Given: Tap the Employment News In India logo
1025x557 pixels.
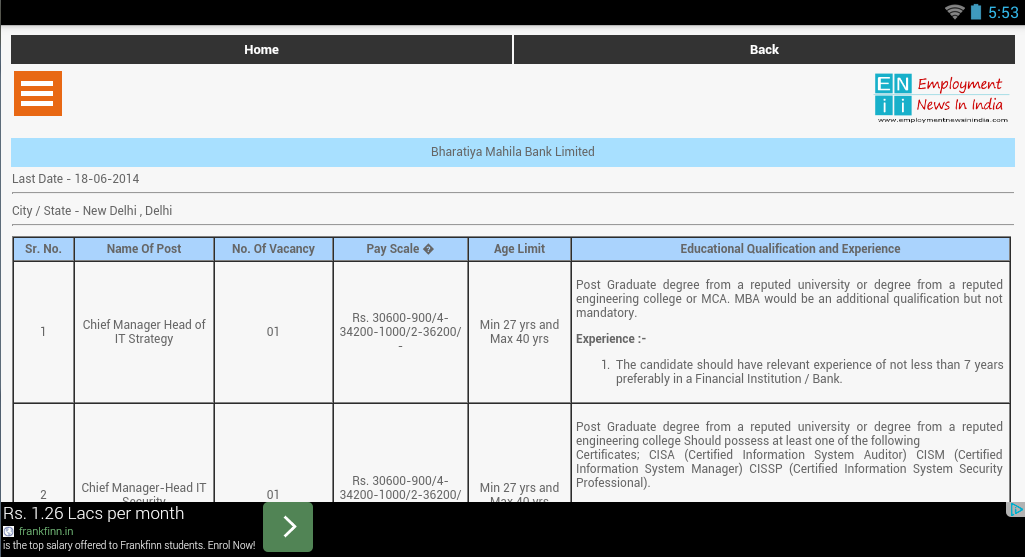Looking at the screenshot, I should point(941,98).
